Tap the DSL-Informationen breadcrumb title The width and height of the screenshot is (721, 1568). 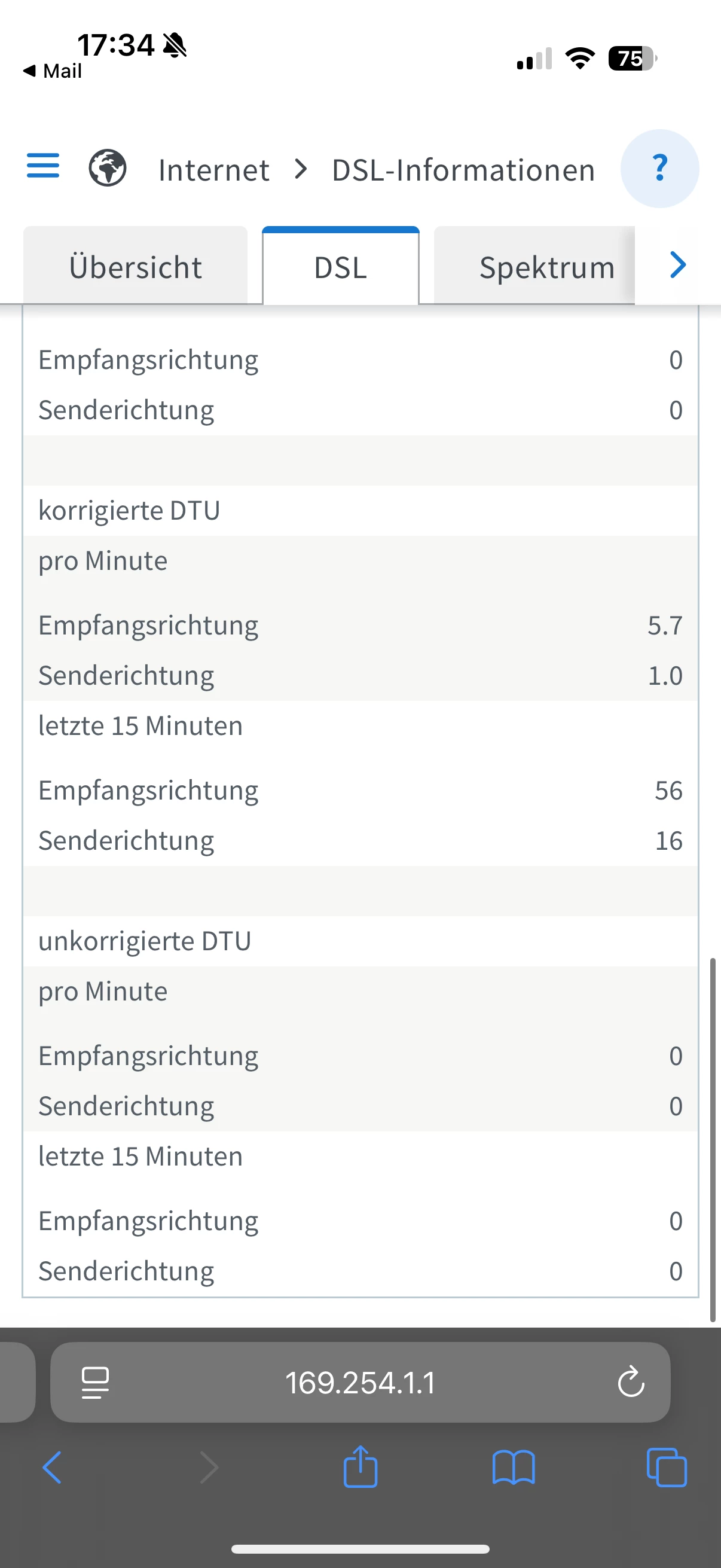463,169
